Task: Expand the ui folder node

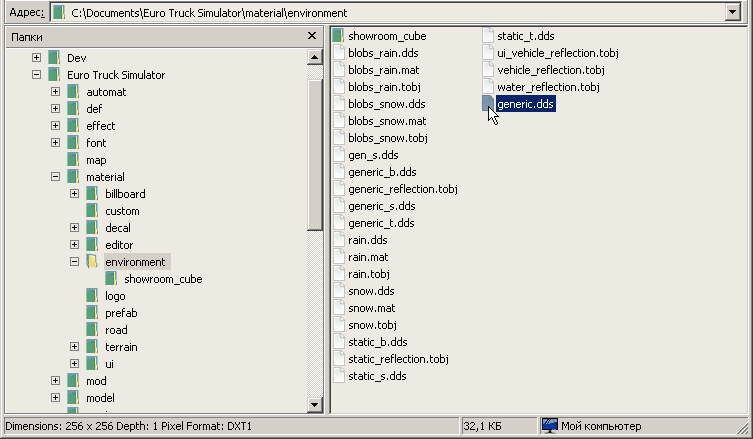Action: [x=74, y=364]
